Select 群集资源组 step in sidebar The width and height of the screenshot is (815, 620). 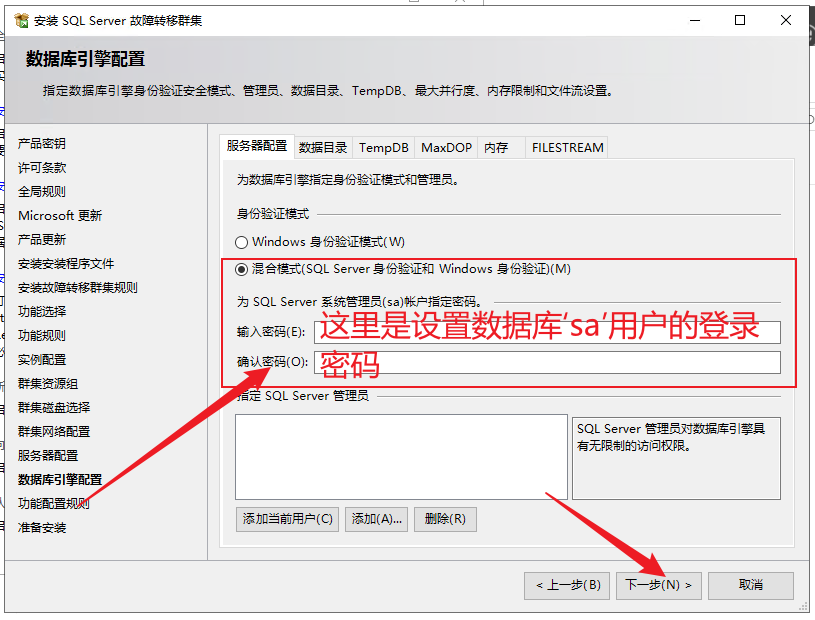48,384
